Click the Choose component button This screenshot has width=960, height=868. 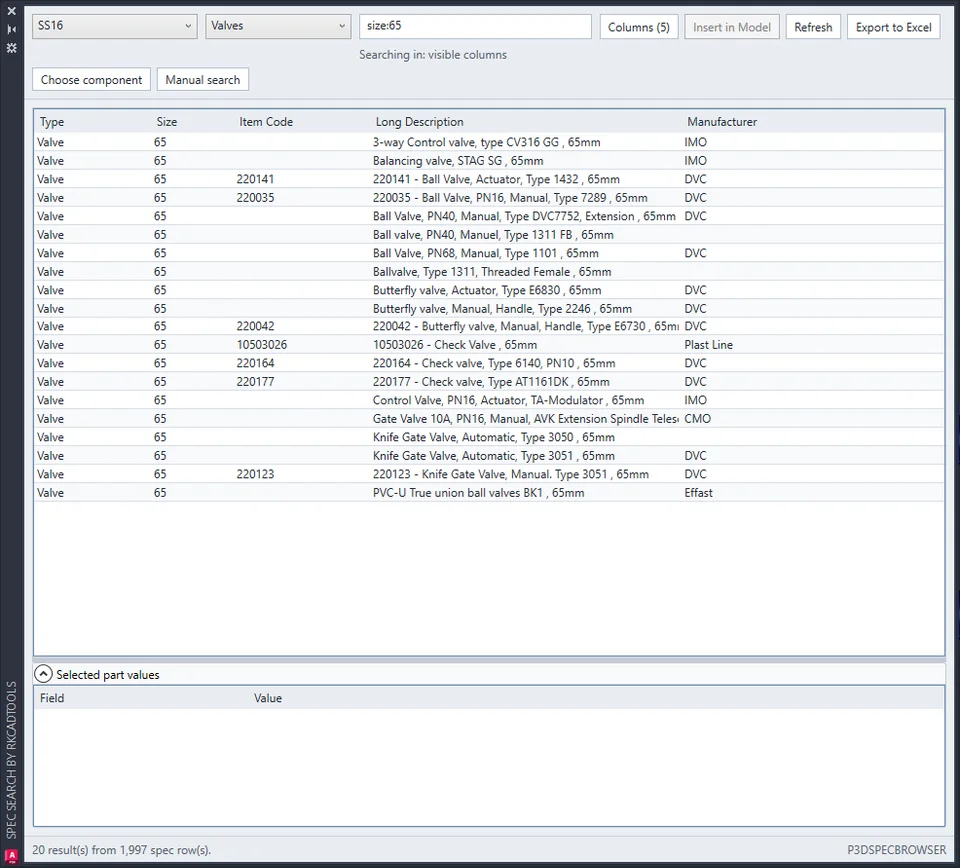[x=91, y=80]
